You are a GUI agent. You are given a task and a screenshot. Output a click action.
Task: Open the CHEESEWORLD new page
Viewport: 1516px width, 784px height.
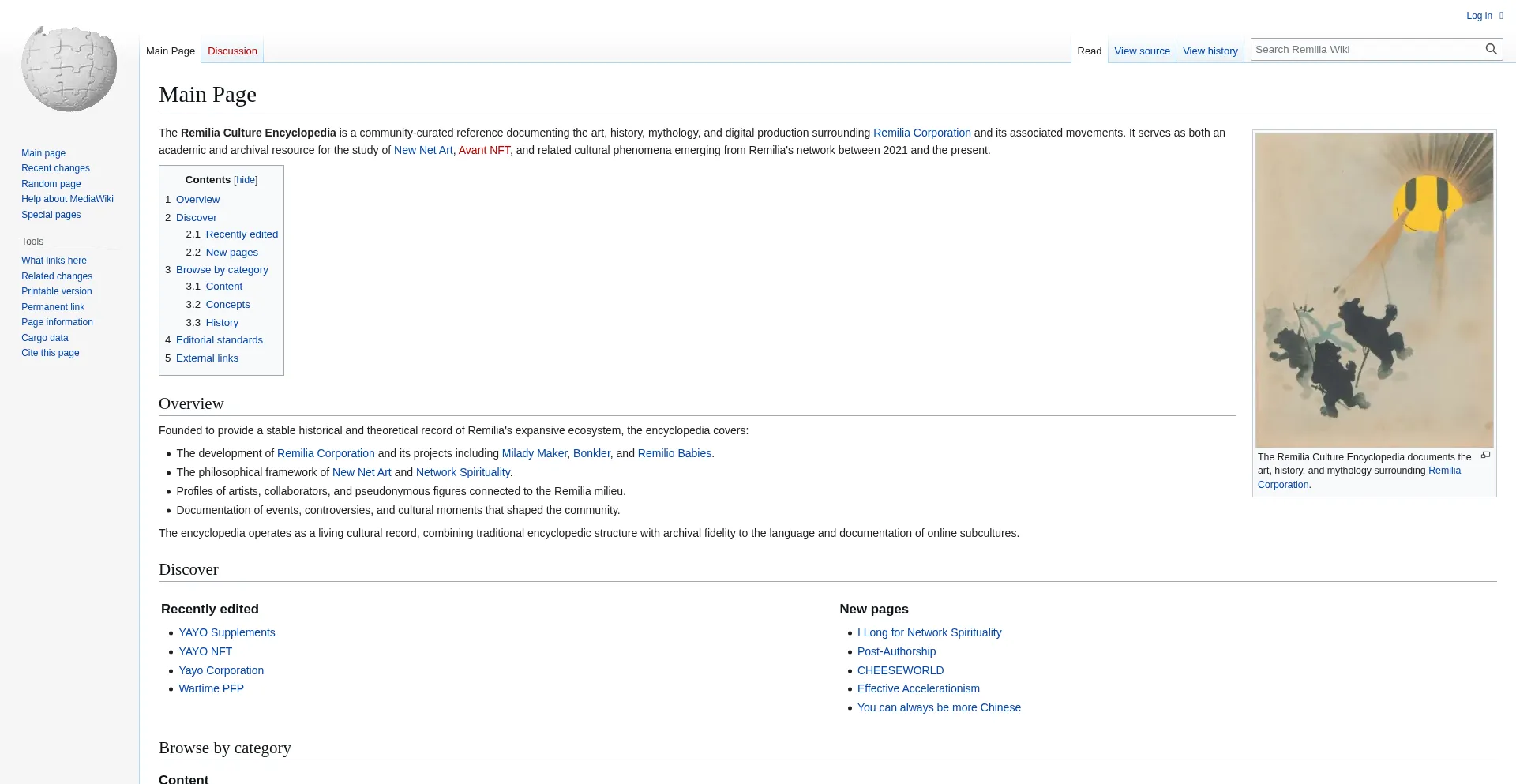click(900, 670)
